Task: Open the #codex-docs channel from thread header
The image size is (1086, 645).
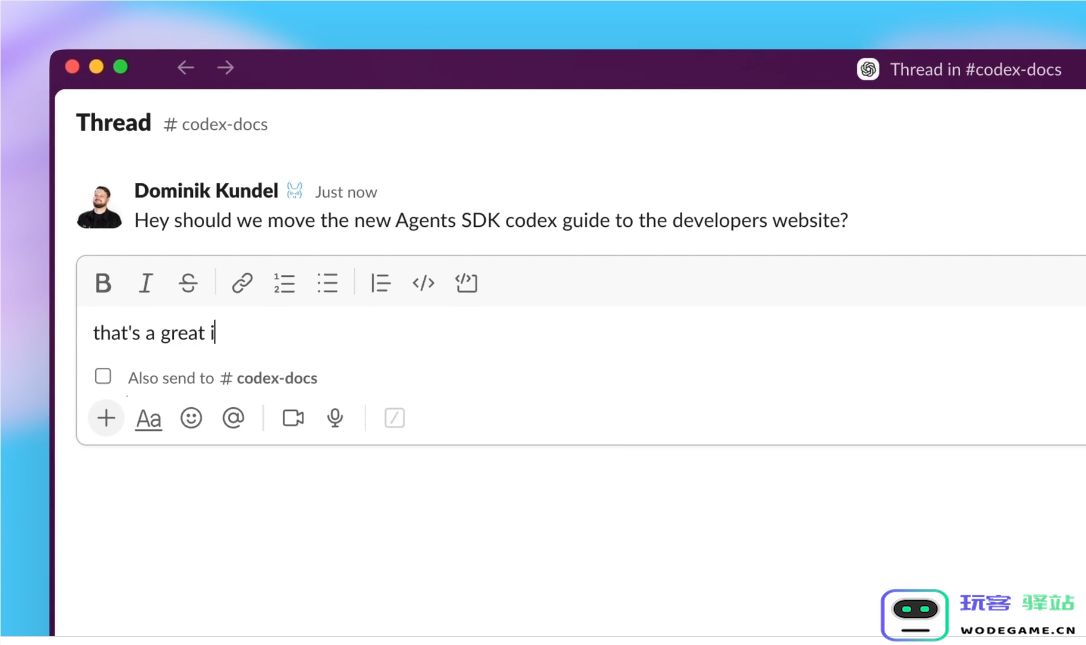Action: tap(216, 124)
